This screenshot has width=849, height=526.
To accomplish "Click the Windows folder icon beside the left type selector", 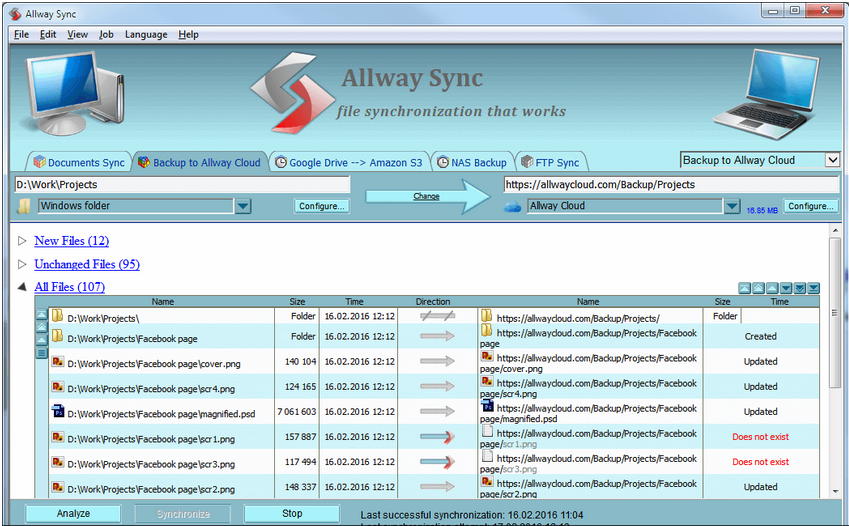I will pyautogui.click(x=24, y=206).
